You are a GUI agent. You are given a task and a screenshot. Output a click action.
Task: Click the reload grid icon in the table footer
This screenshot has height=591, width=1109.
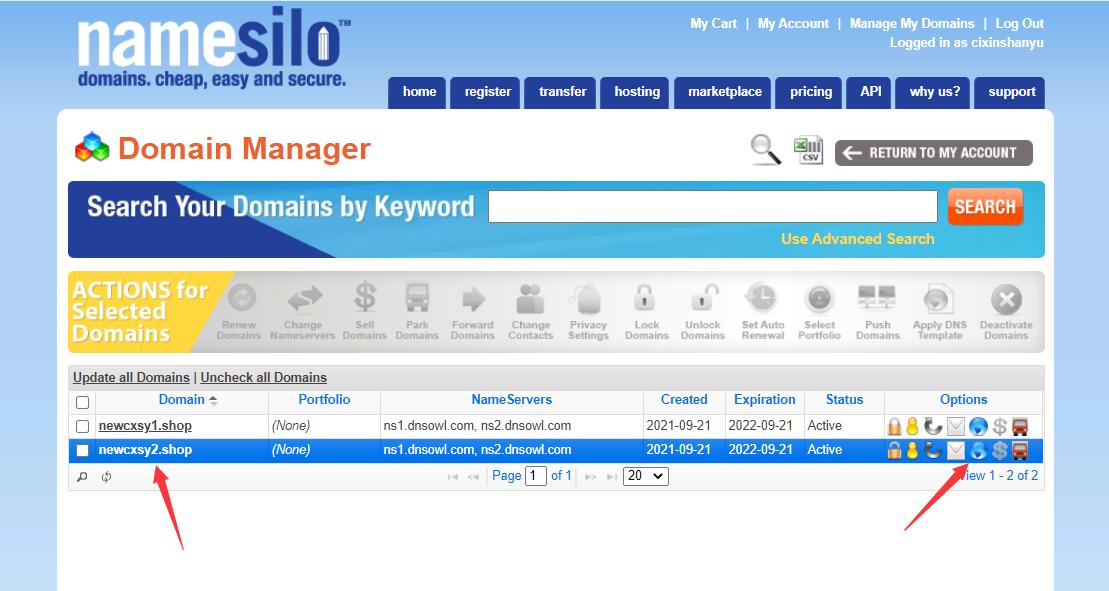click(x=106, y=476)
